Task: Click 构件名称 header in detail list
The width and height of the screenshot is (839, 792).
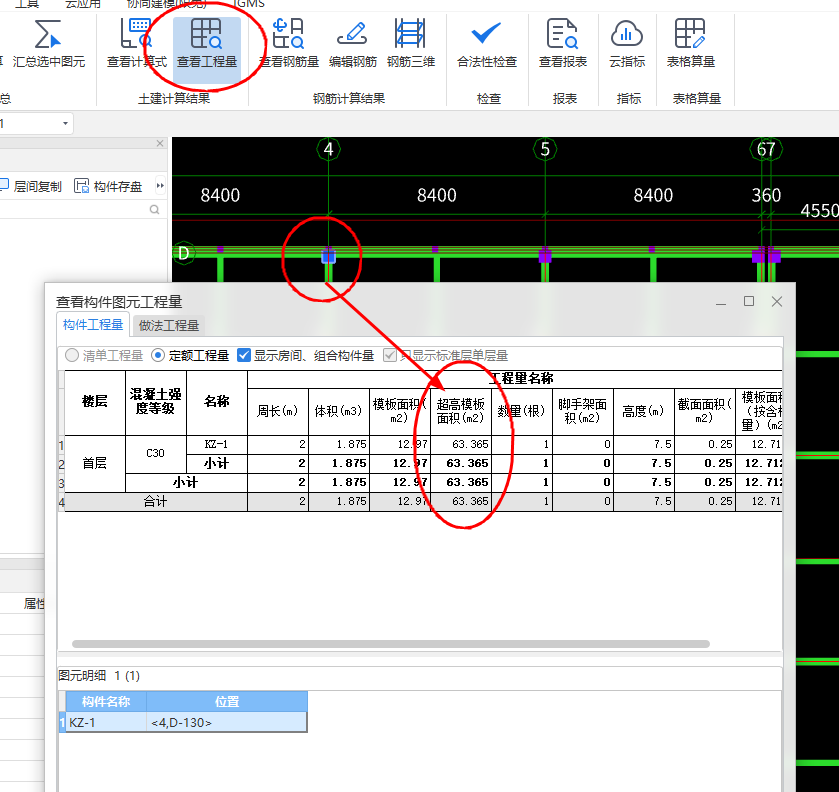Action: (106, 702)
